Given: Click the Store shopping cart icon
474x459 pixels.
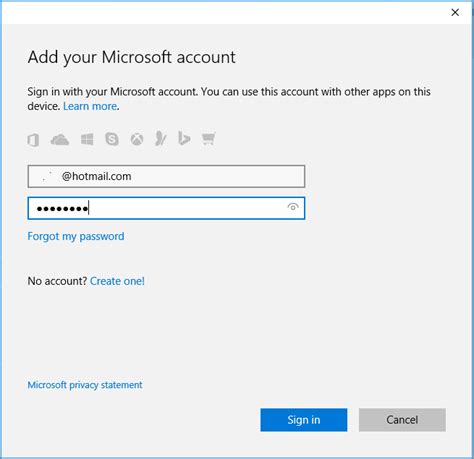Looking at the screenshot, I should click(x=209, y=139).
